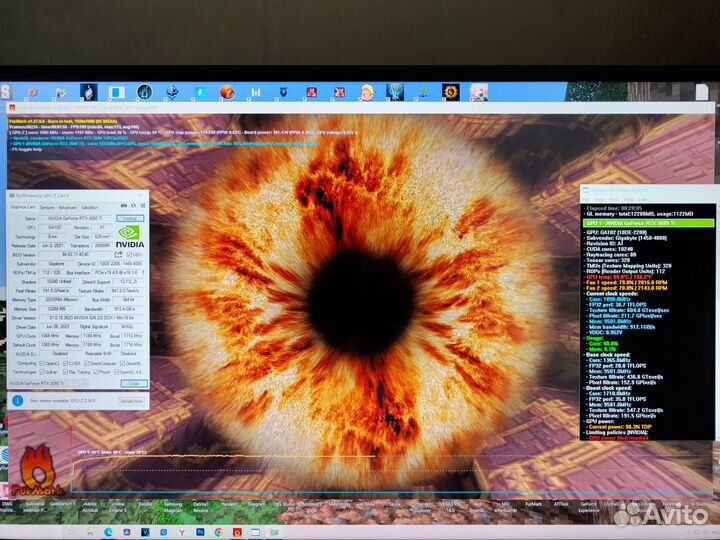Screen dimensions: 720x540
Task: Click the Driver Version field in GPU-Z
Action: point(92,318)
